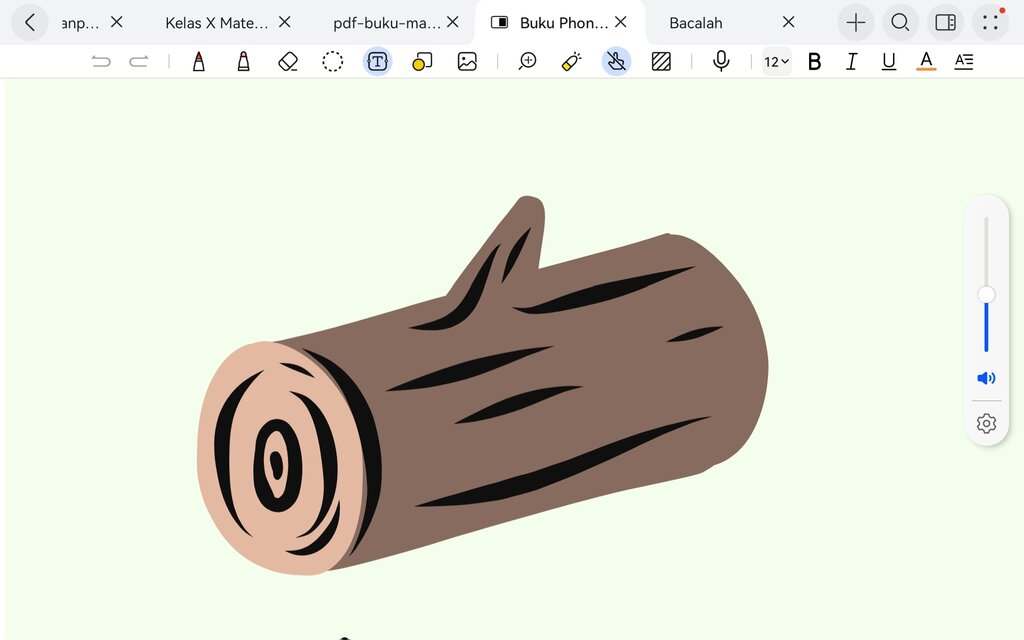The image size is (1024, 640).
Task: Adjust the volume slider handle
Action: pos(986,295)
